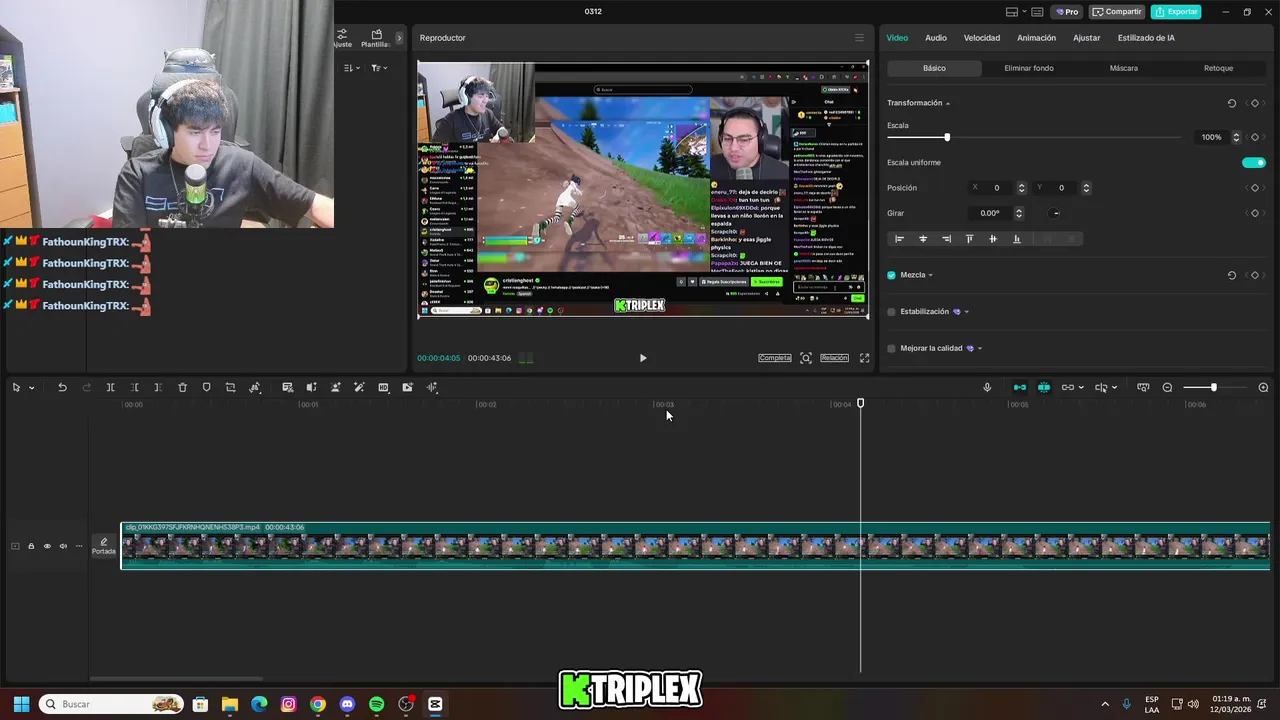Toggle auto snapping teal icon
Screen dimensions: 1280x720
pyautogui.click(x=1044, y=387)
